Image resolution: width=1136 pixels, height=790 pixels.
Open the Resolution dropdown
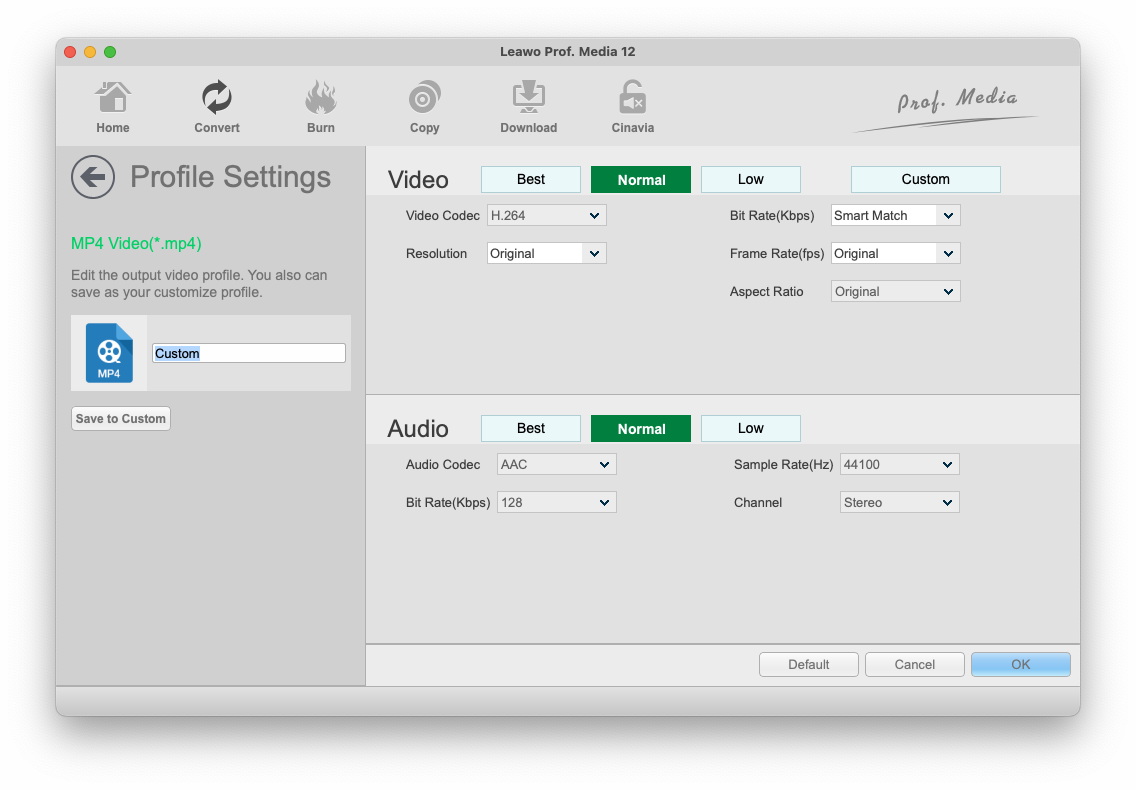[x=546, y=254]
